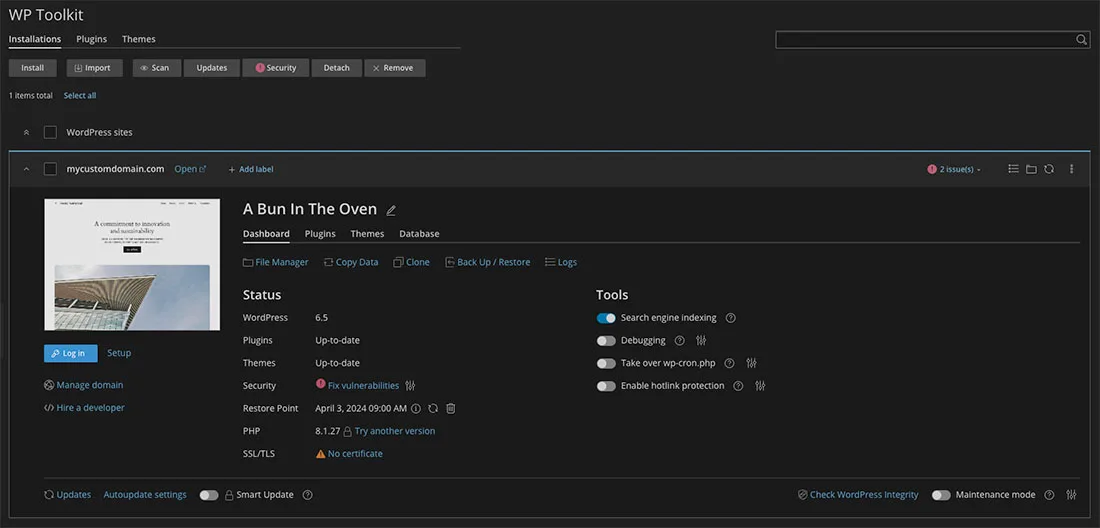
Task: Click the lock icon next to PHP version
Action: click(x=347, y=431)
